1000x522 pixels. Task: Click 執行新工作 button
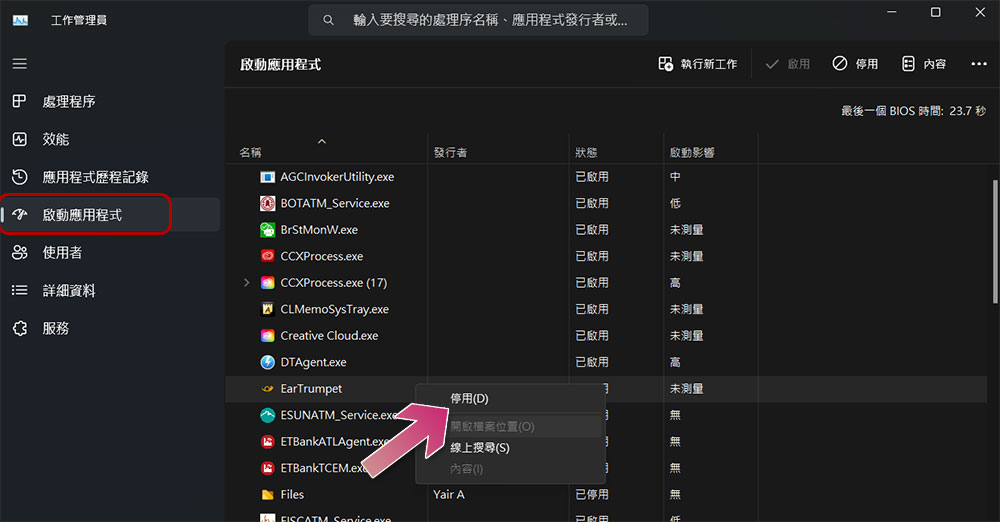click(x=698, y=64)
